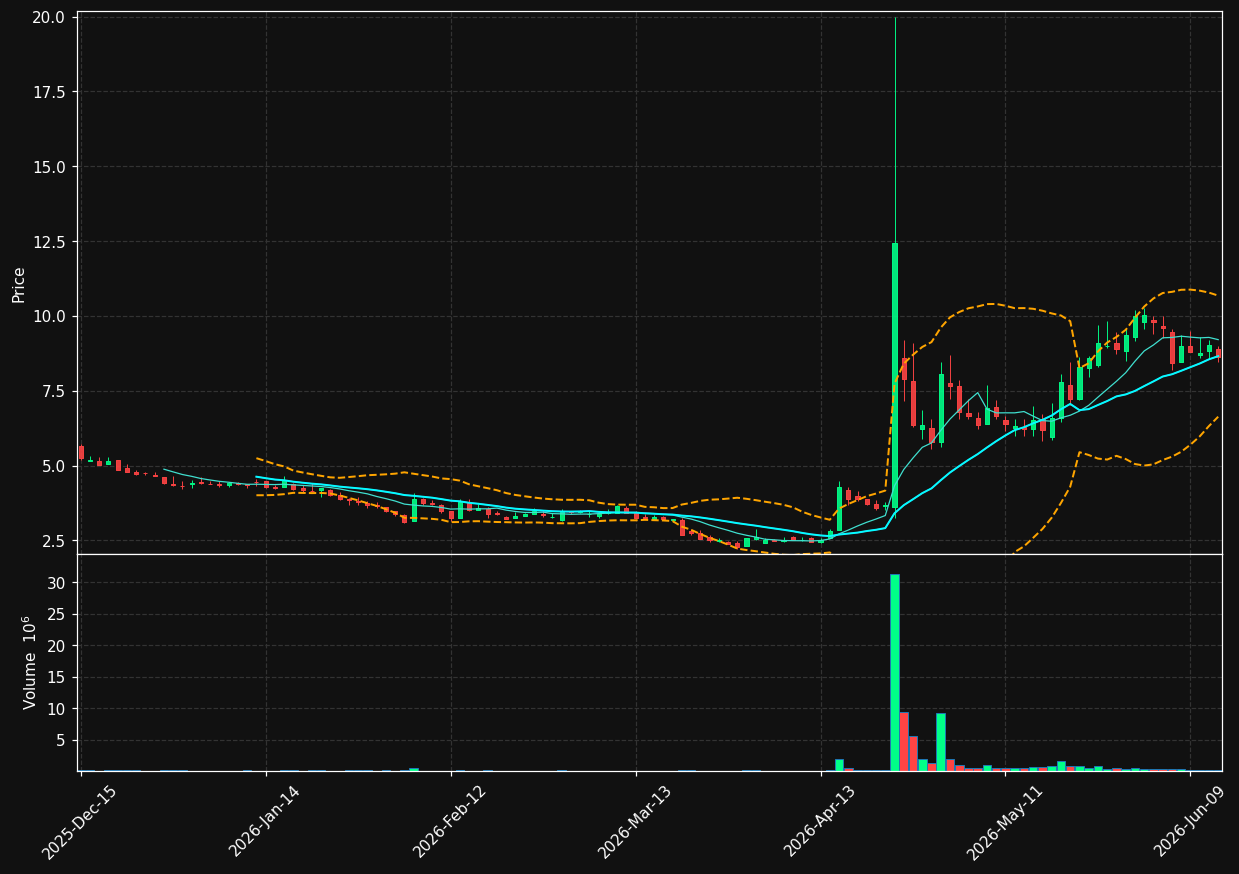Image resolution: width=1239 pixels, height=874 pixels.
Task: Select the 2026-Apr-13 date label
Action: (820, 822)
